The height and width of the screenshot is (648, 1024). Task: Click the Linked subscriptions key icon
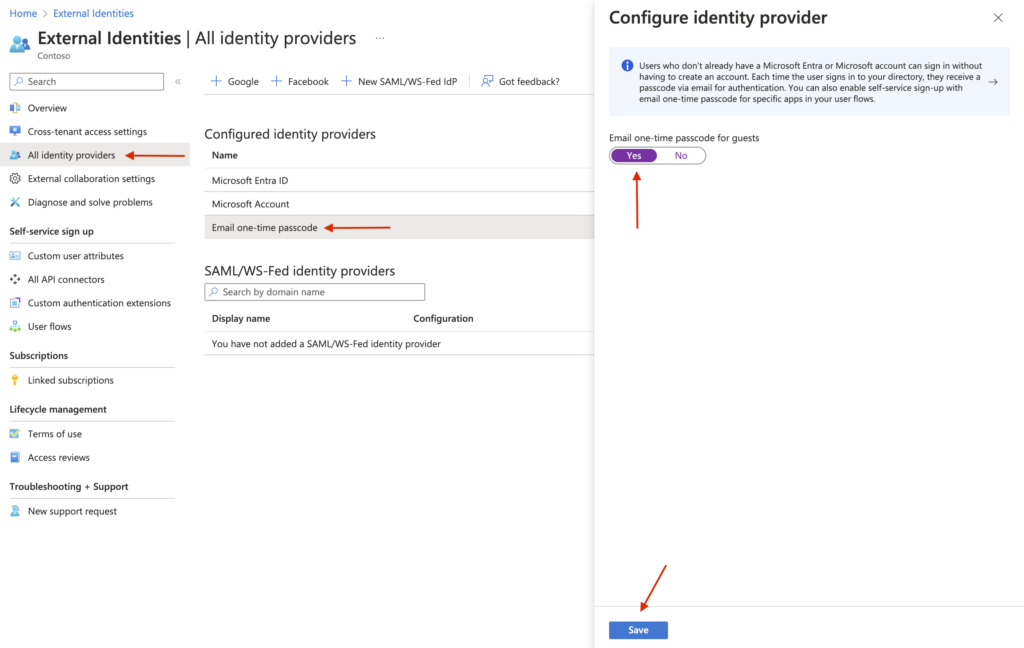point(15,380)
